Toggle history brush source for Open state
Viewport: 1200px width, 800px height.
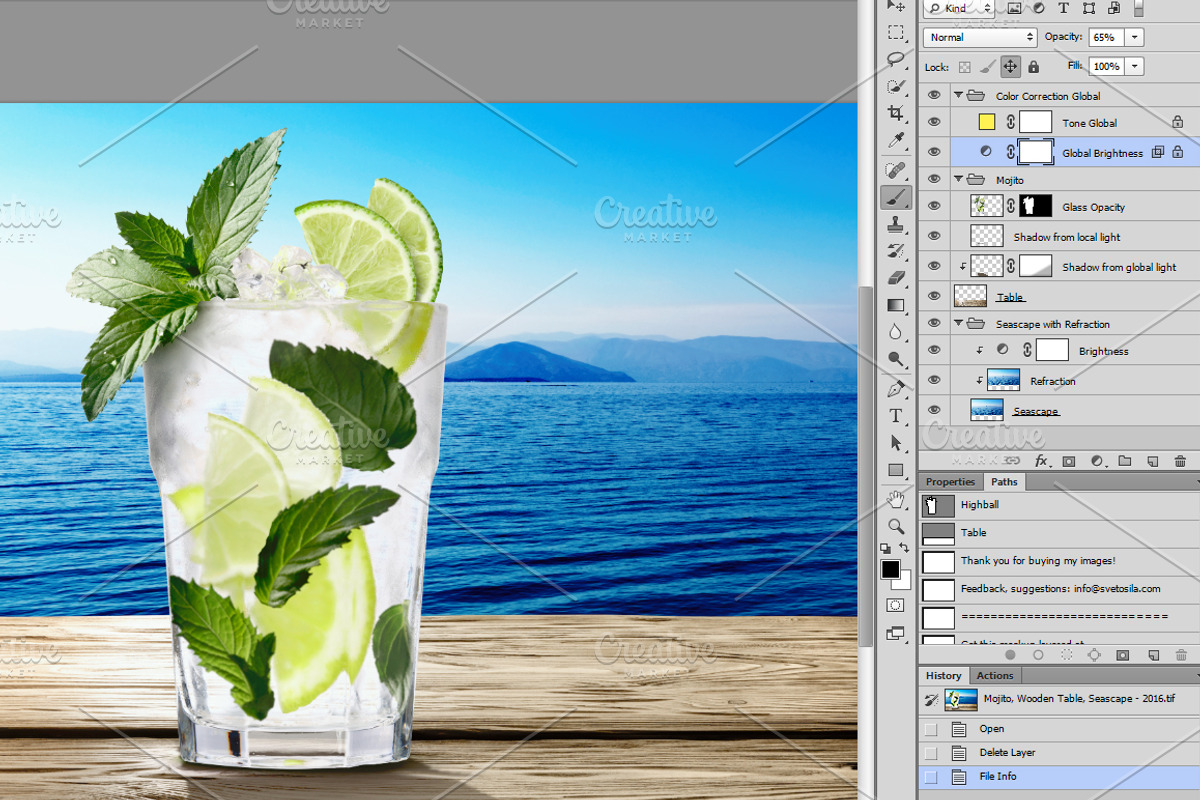click(x=931, y=729)
